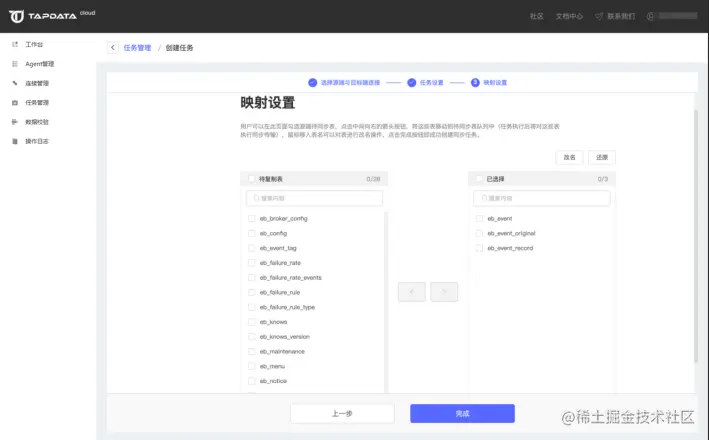Click the 改名 button
Image resolution: width=709 pixels, height=440 pixels.
[569, 157]
